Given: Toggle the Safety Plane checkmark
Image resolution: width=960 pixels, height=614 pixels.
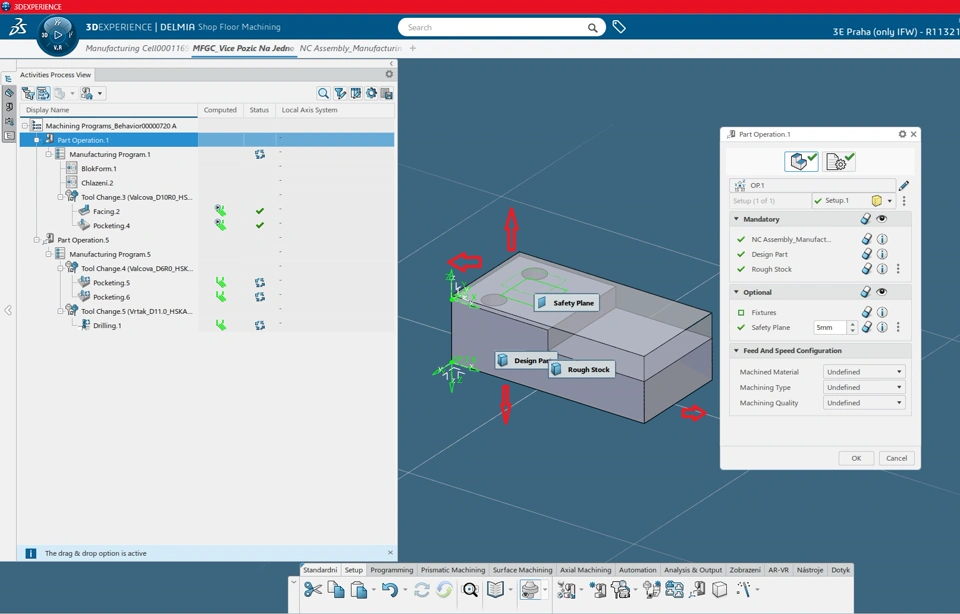Looking at the screenshot, I should pos(741,328).
